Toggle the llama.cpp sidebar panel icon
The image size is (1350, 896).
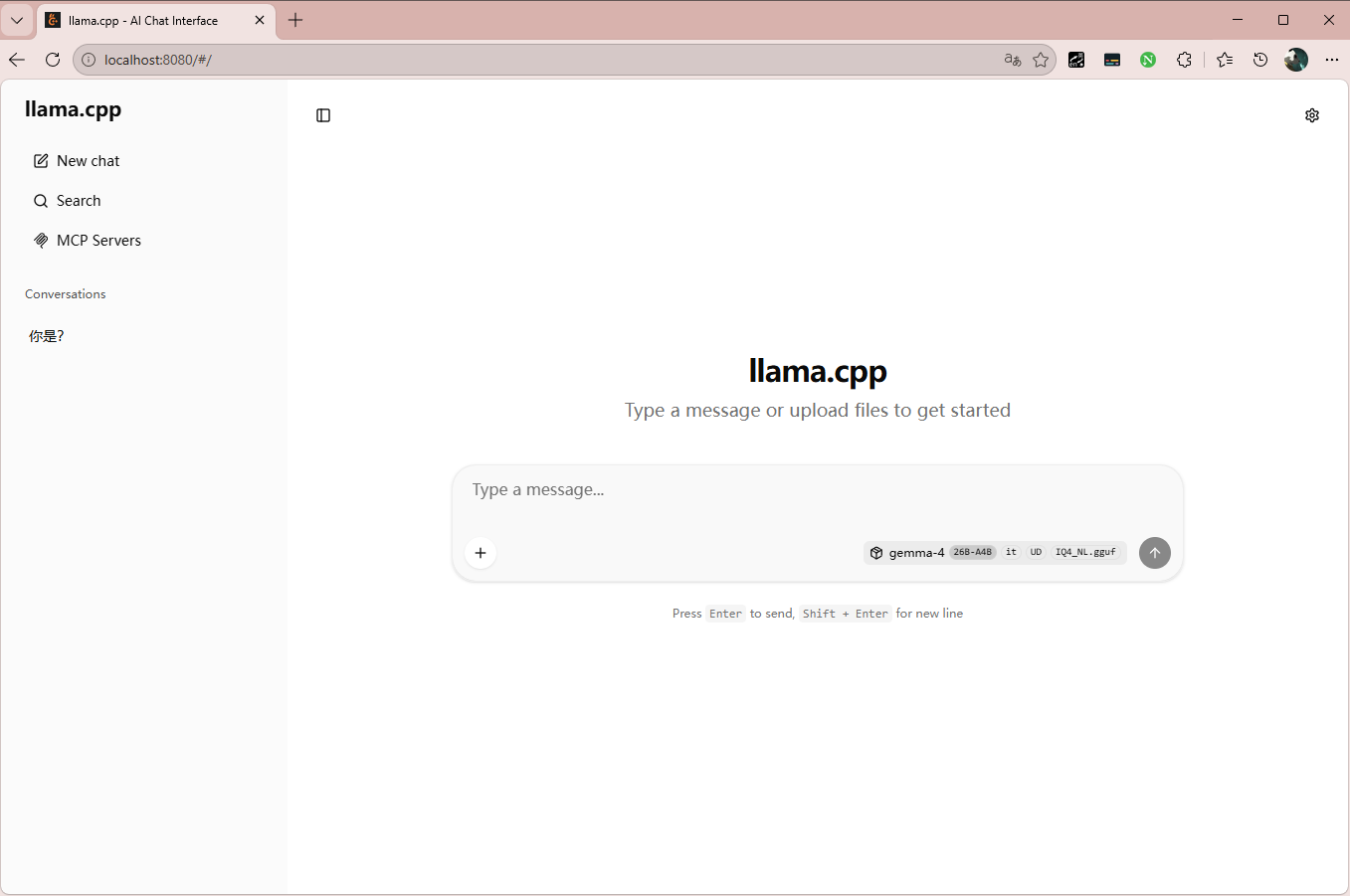point(323,115)
